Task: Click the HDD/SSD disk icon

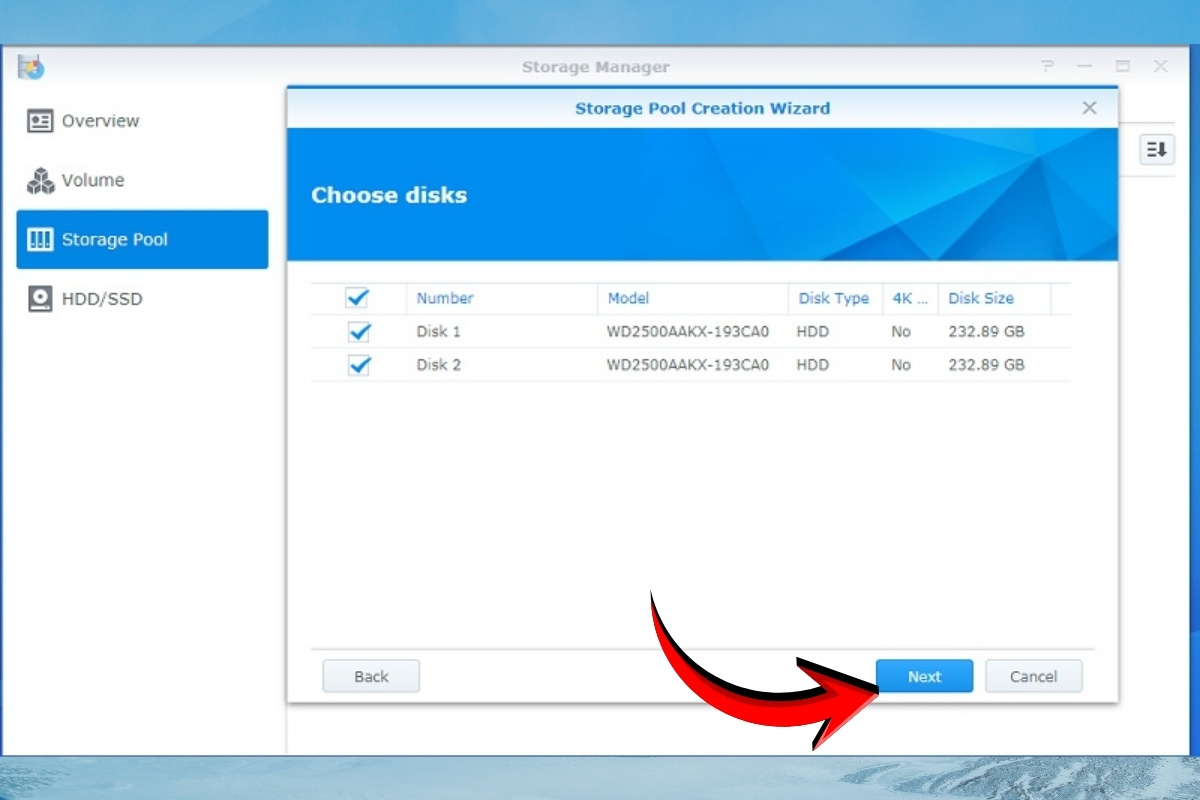Action: click(40, 298)
